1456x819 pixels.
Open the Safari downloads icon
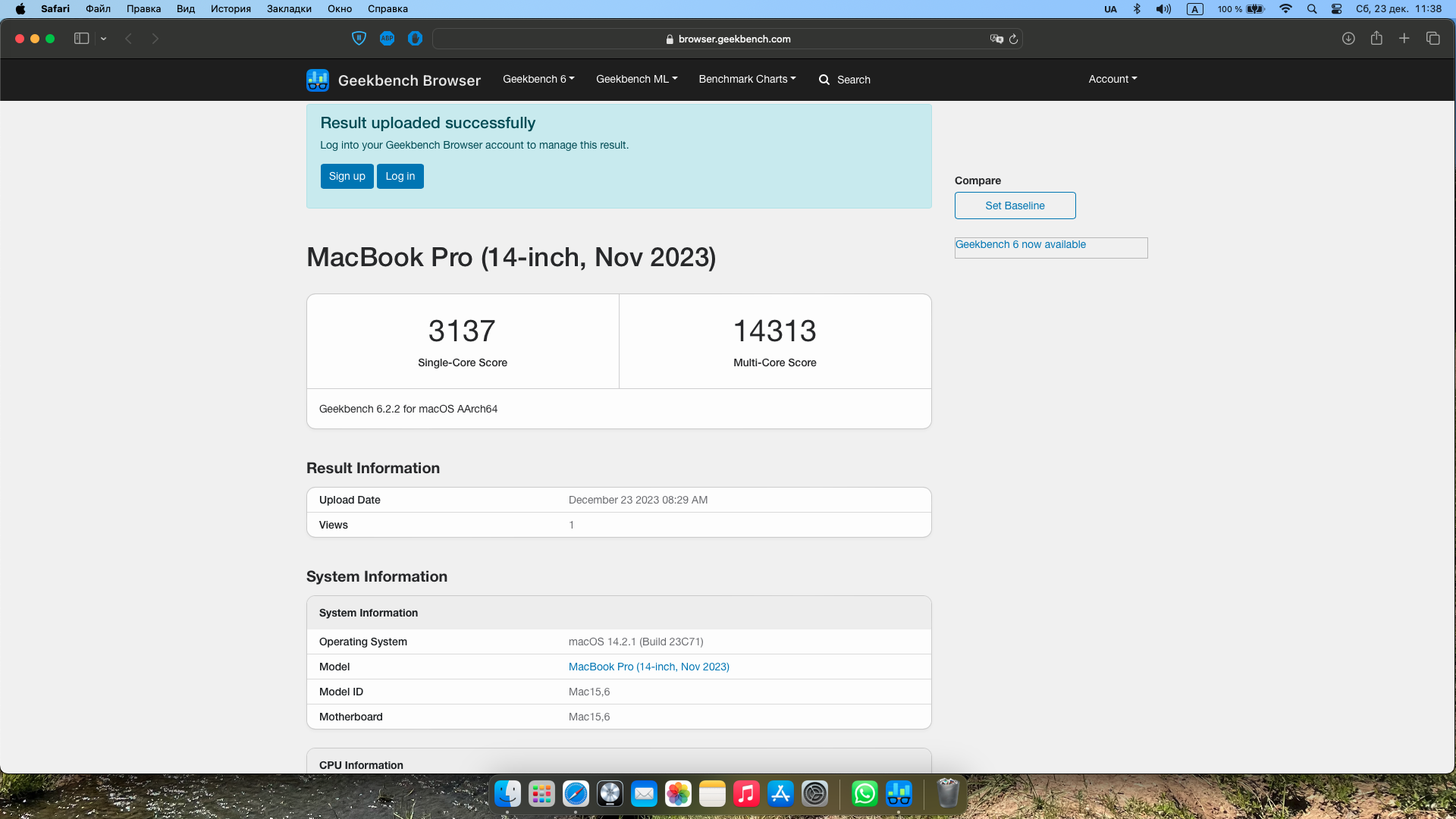coord(1348,39)
